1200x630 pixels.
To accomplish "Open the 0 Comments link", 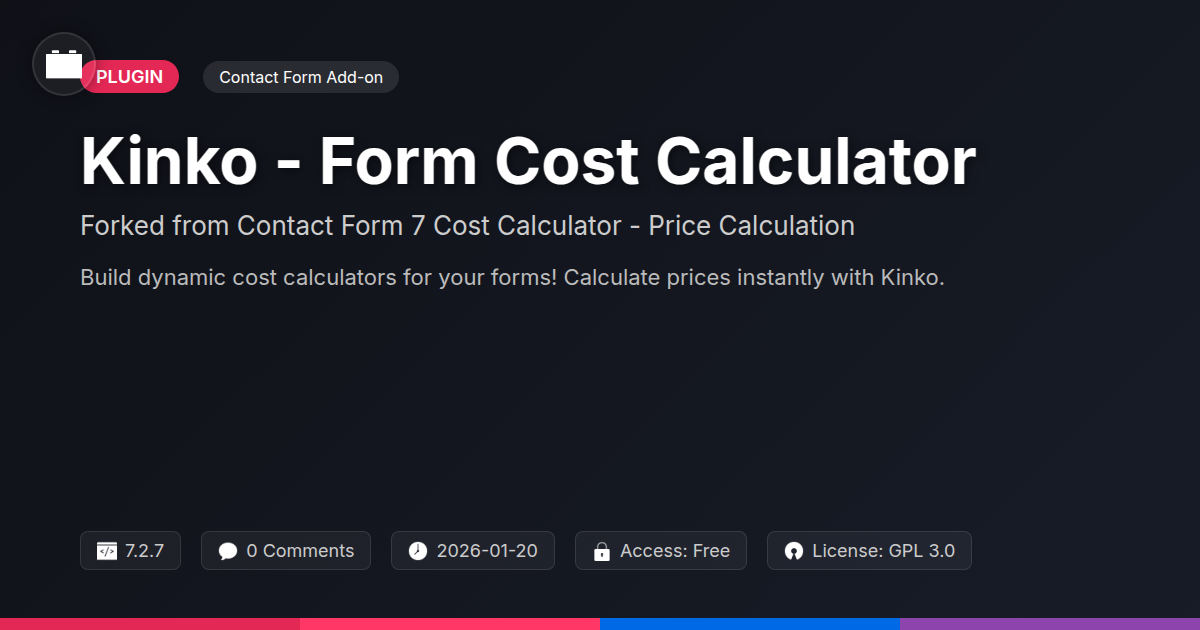I will pos(300,551).
